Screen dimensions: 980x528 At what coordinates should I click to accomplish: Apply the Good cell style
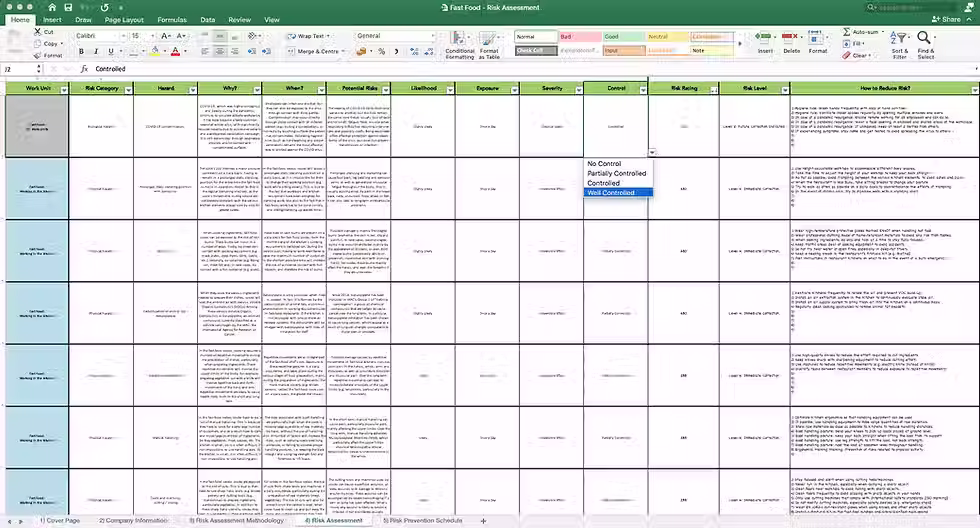624,37
